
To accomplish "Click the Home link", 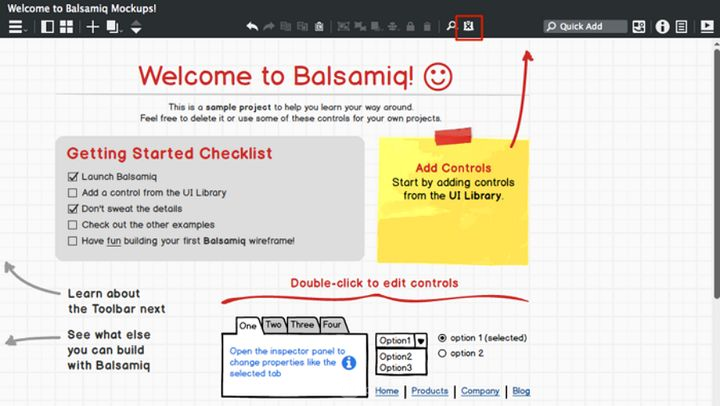I will (x=387, y=391).
